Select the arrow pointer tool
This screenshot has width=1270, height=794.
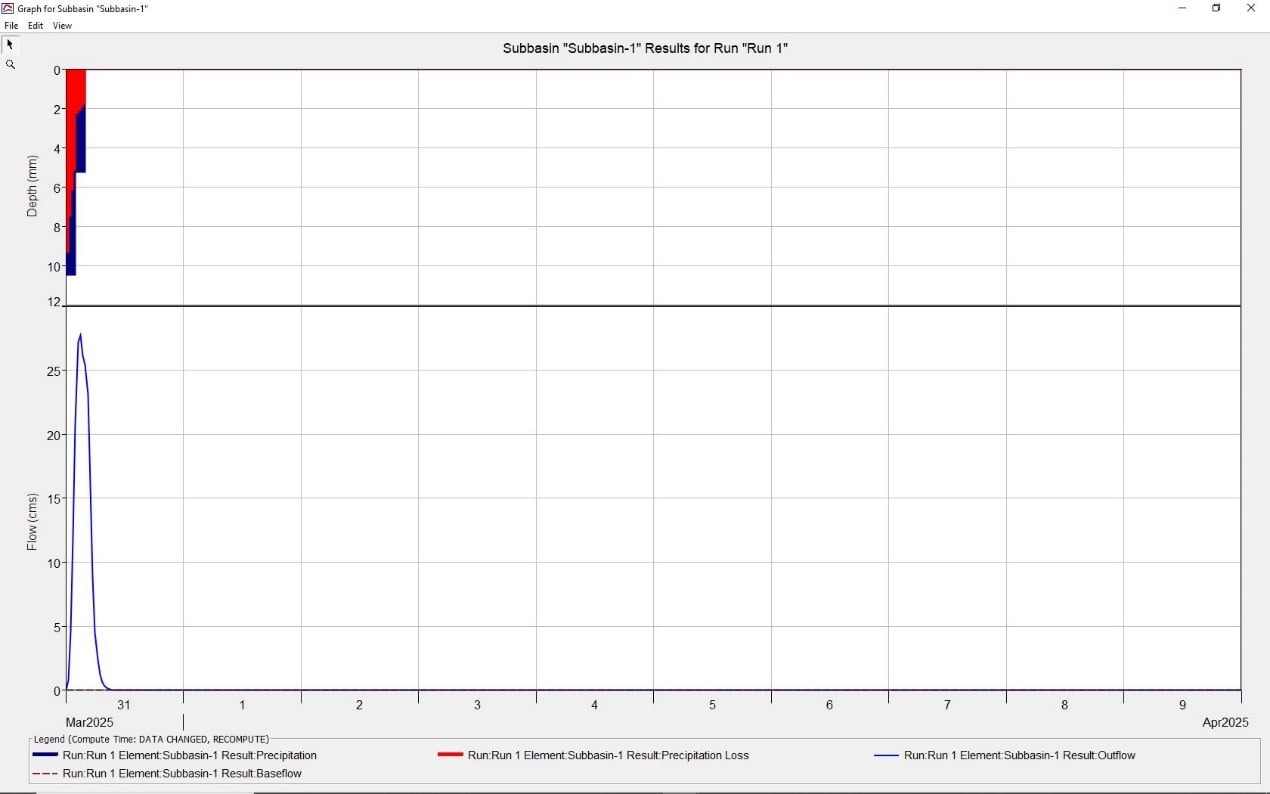pos(10,45)
